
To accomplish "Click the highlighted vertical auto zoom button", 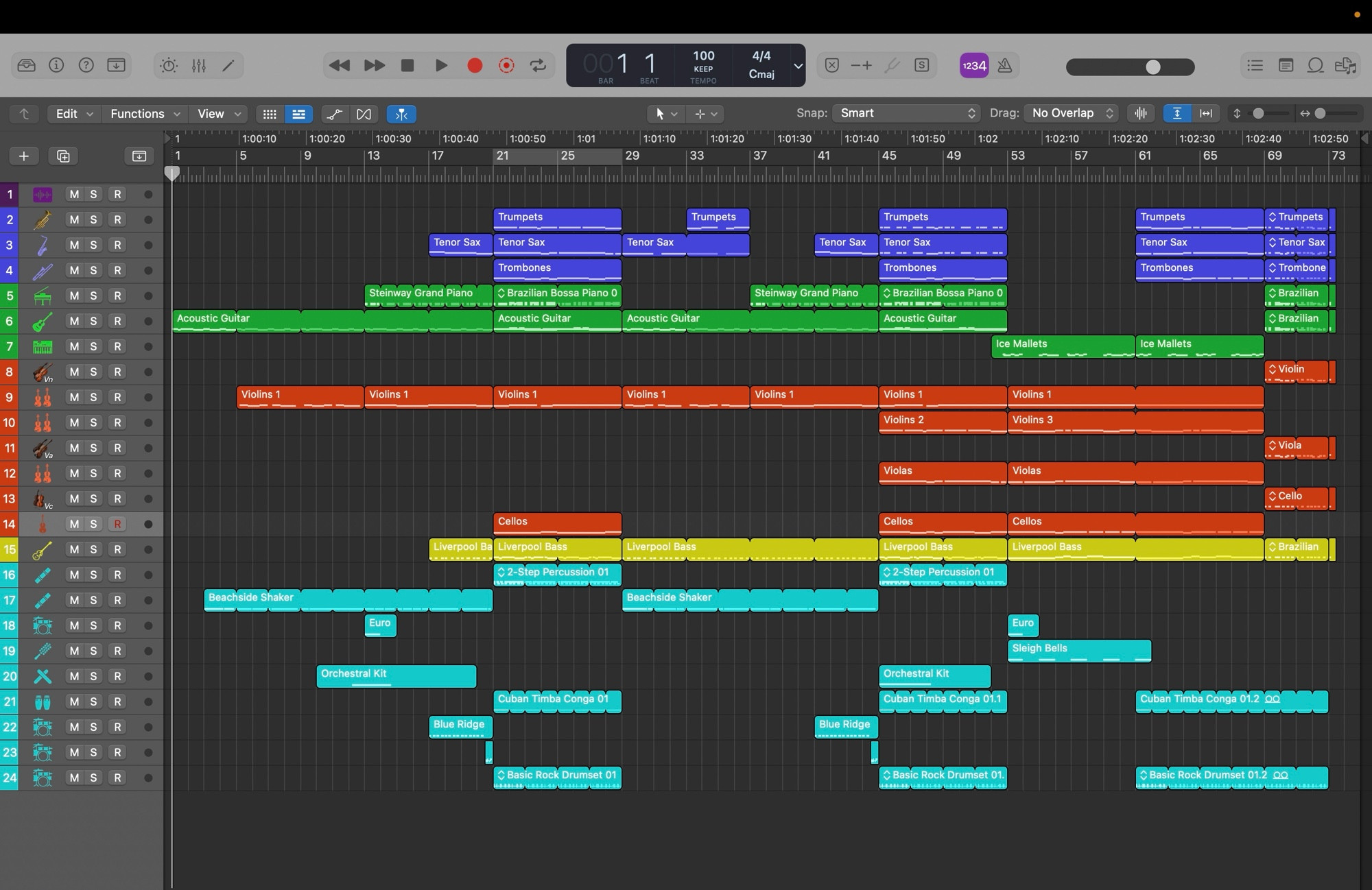I will point(1177,113).
